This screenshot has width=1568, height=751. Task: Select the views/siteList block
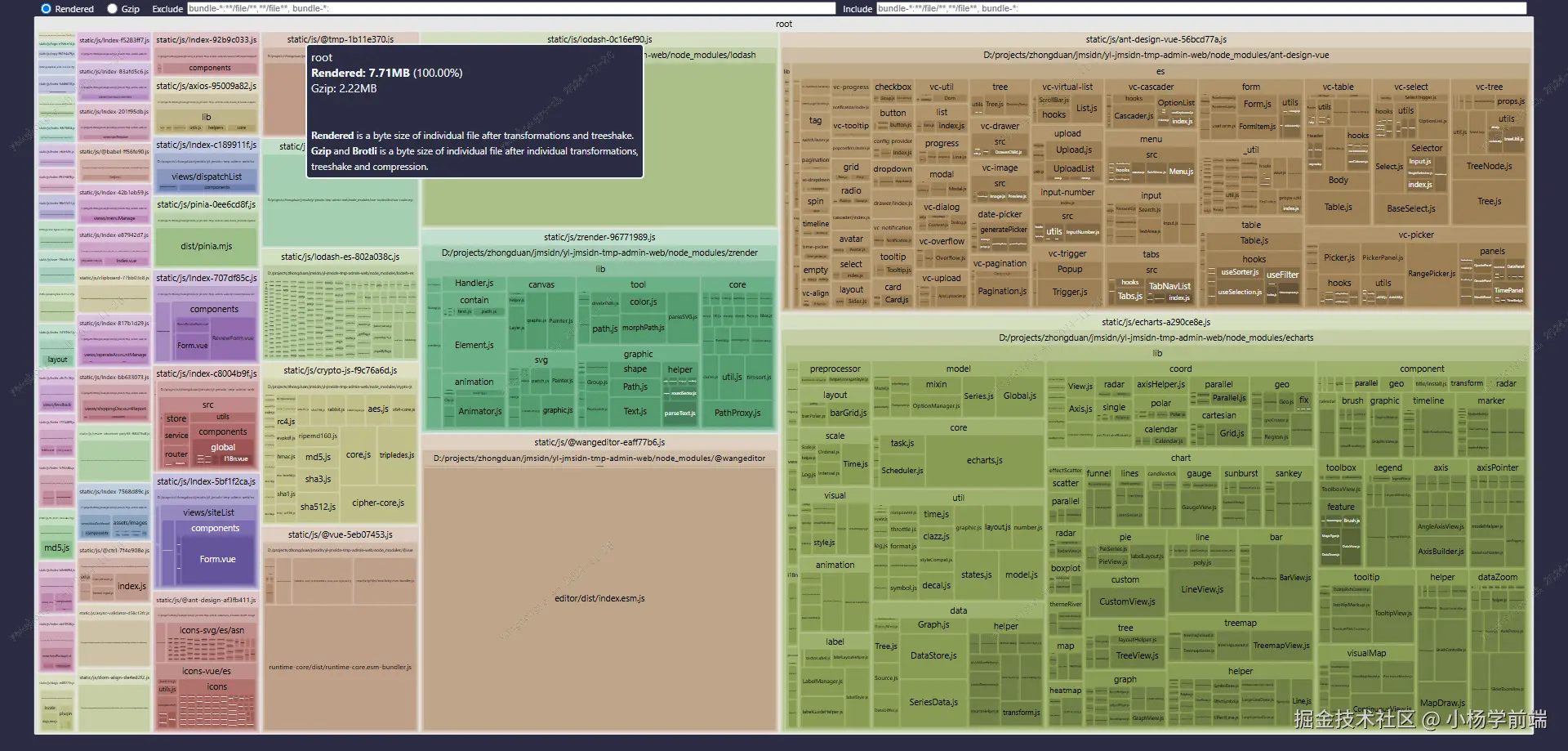(x=209, y=512)
